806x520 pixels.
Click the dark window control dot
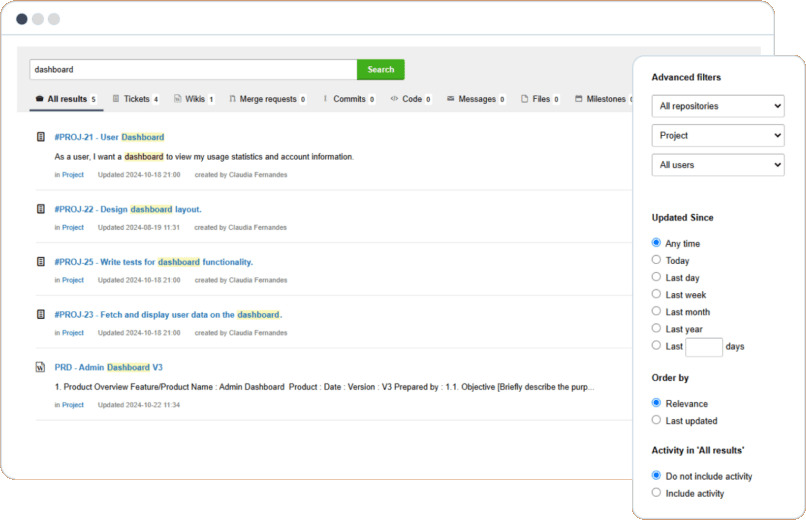(22, 19)
